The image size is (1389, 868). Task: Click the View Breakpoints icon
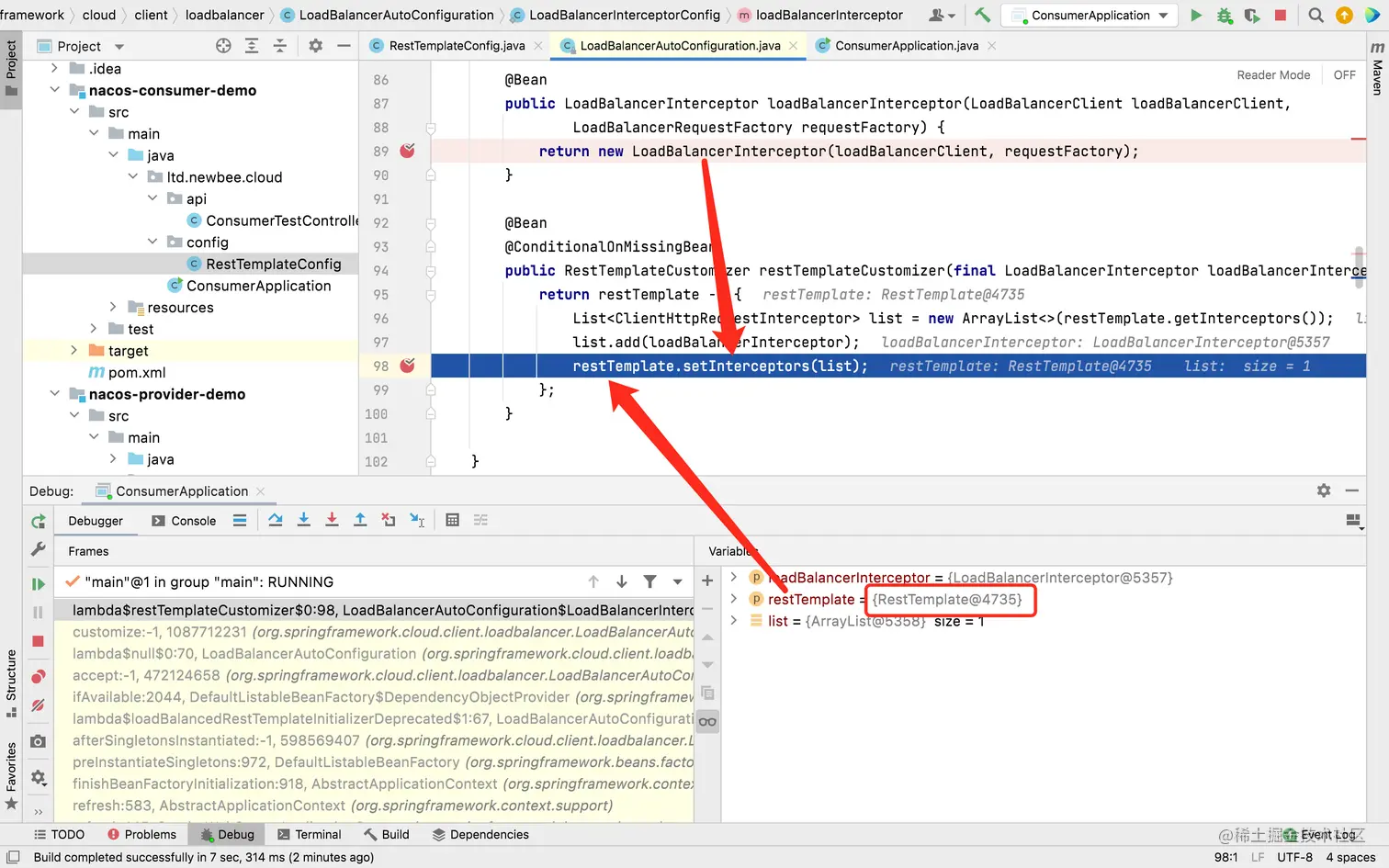point(38,677)
